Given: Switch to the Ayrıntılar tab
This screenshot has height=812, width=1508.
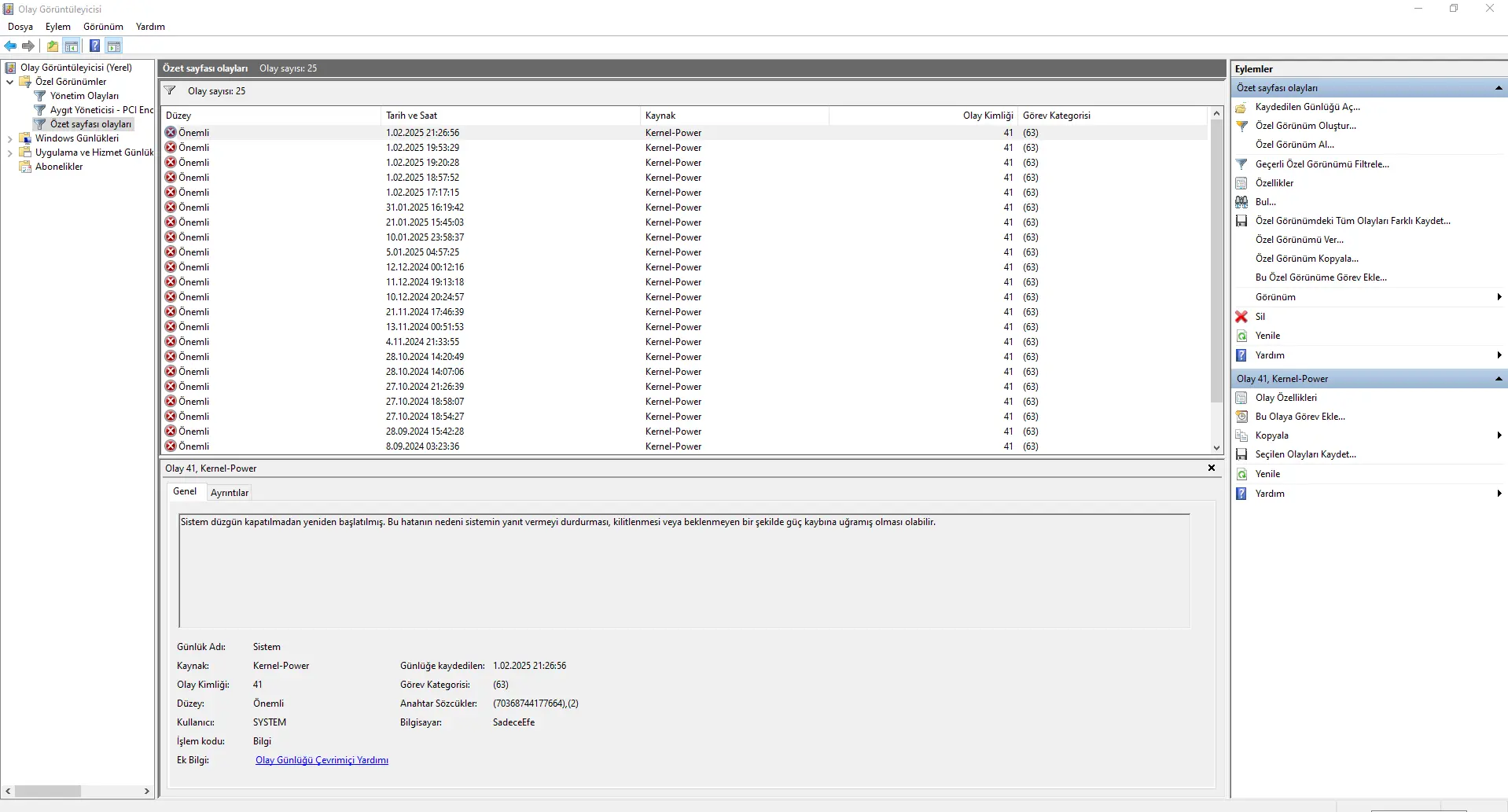Looking at the screenshot, I should click(x=230, y=493).
